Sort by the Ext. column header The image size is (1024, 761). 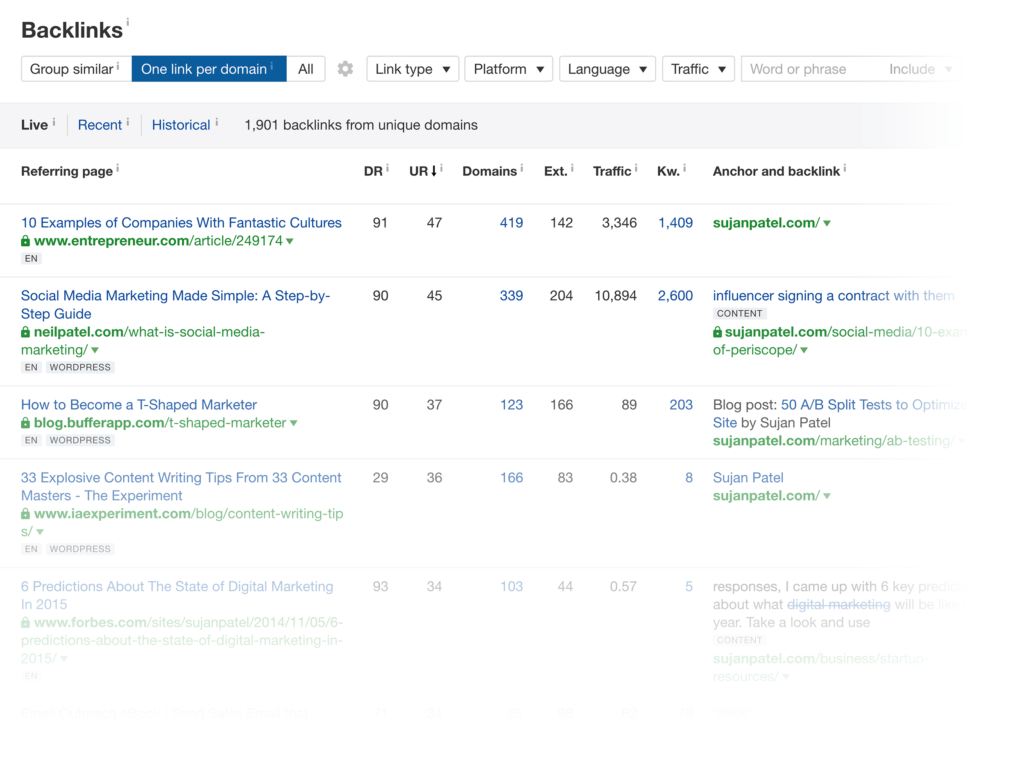555,171
